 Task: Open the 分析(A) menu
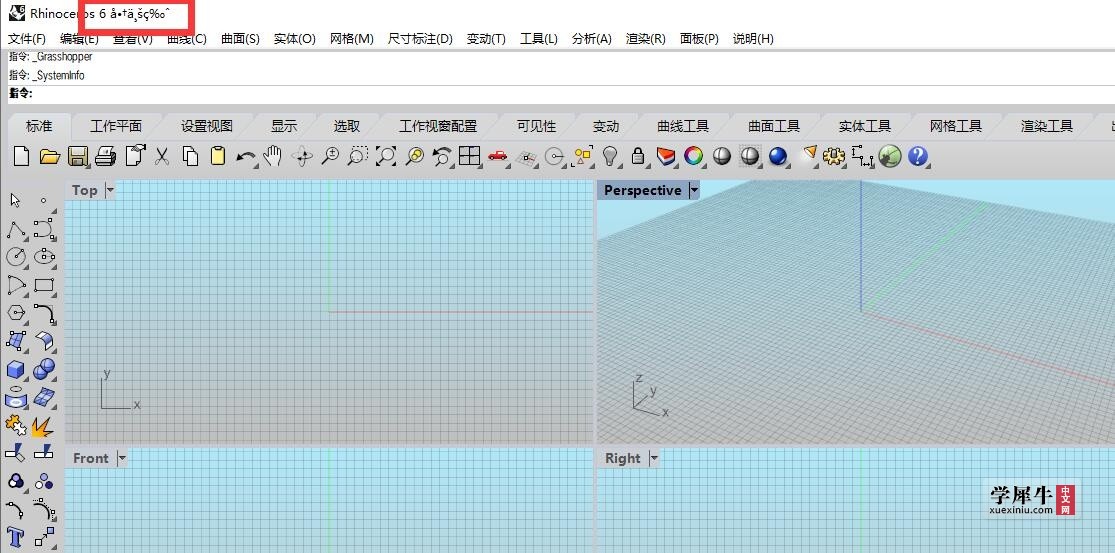(592, 38)
